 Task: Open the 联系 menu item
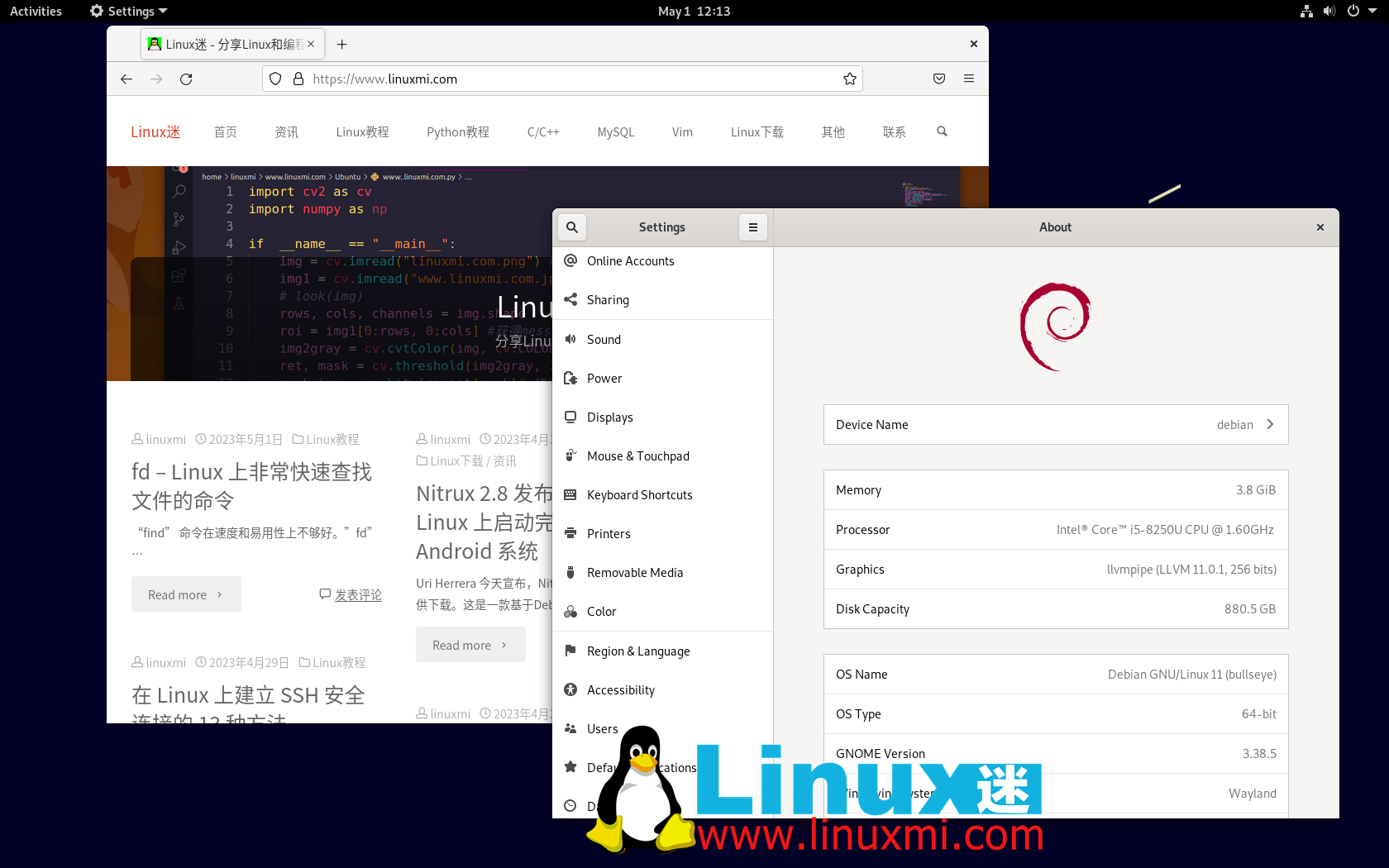[895, 132]
